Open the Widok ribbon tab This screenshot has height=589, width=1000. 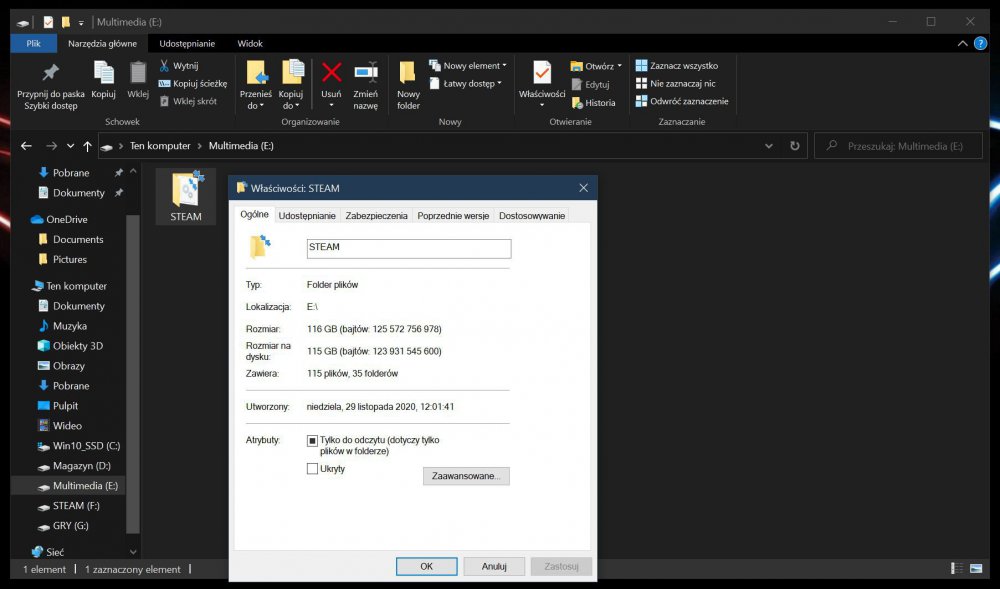pyautogui.click(x=250, y=44)
